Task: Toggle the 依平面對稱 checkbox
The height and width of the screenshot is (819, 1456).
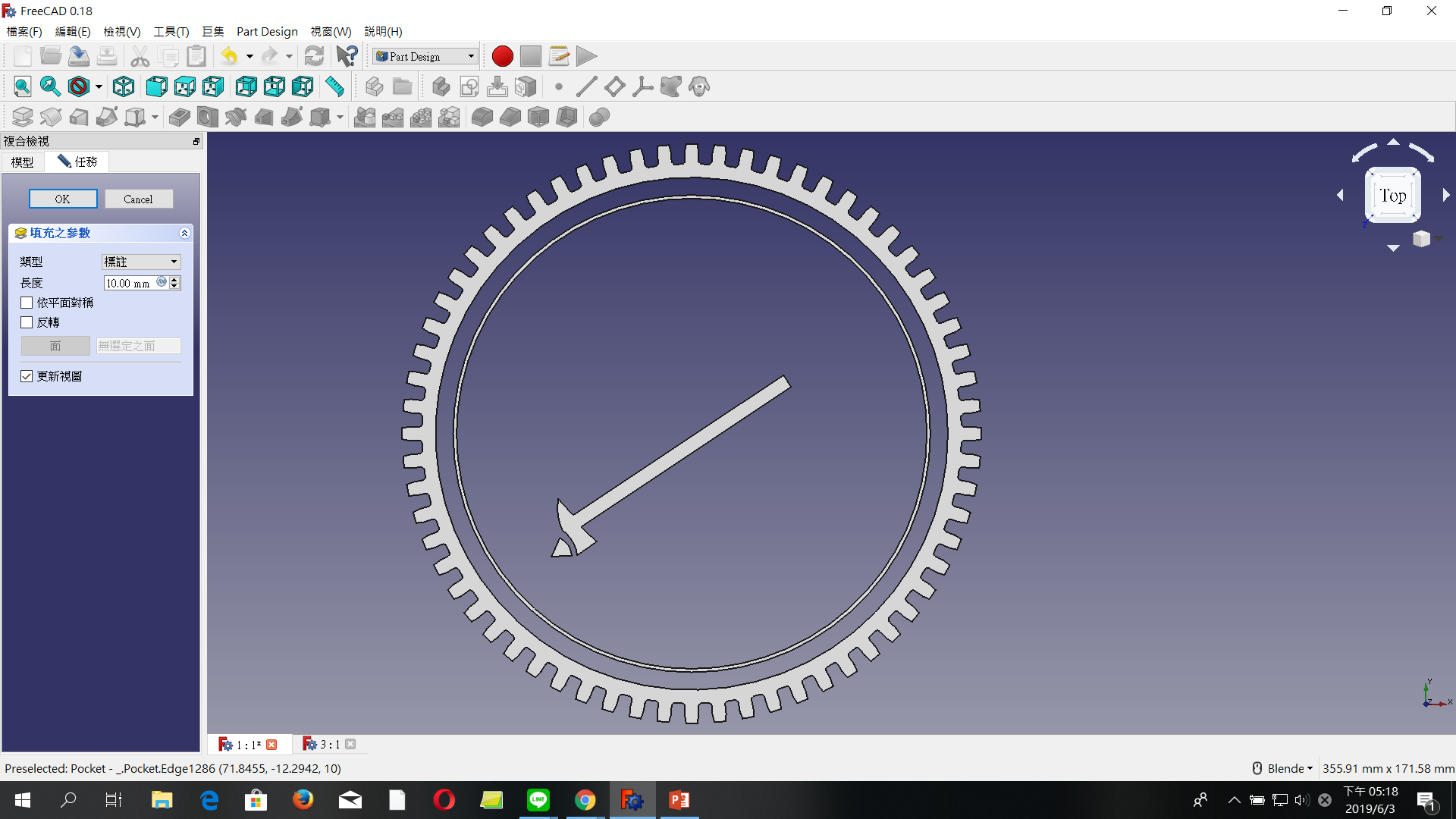Action: point(27,303)
